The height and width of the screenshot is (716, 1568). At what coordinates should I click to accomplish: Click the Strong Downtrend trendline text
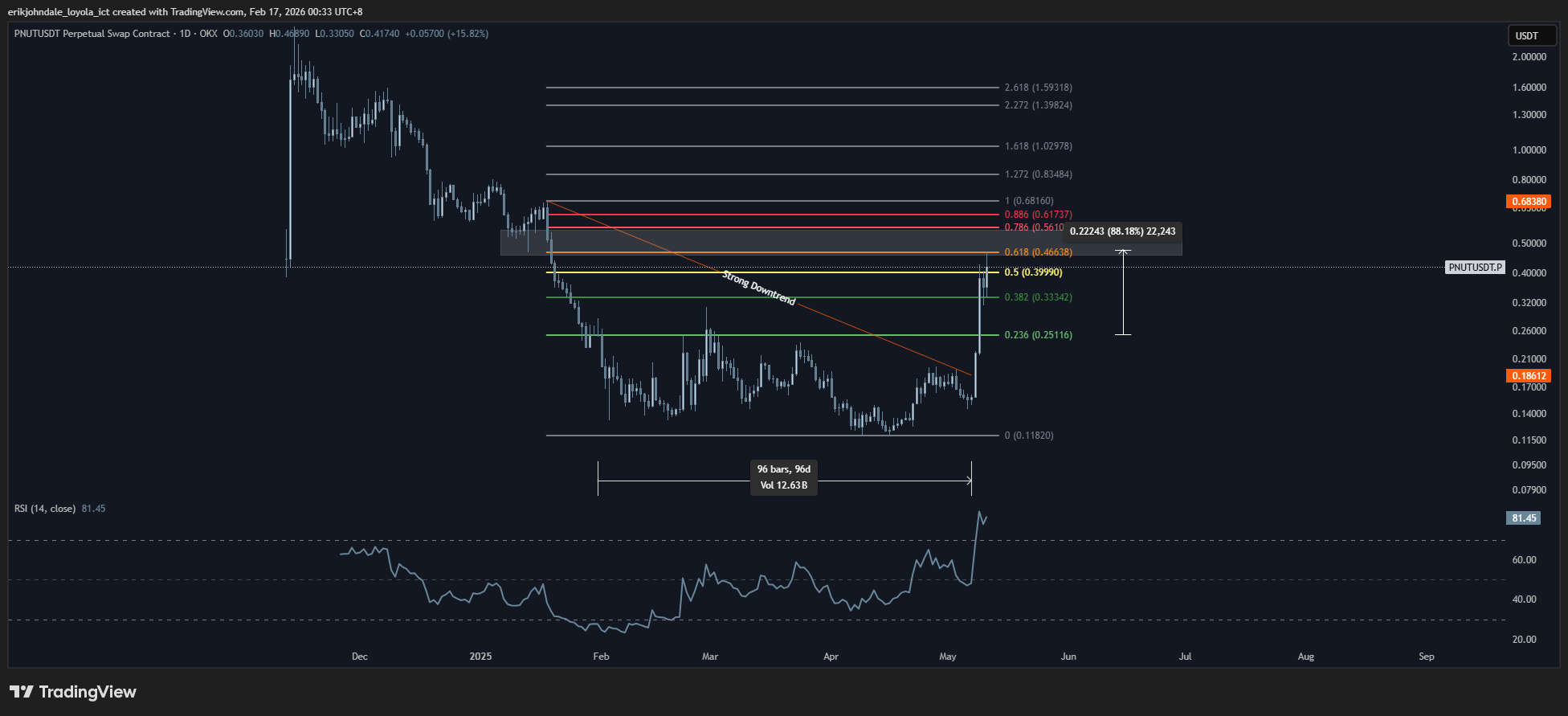759,288
